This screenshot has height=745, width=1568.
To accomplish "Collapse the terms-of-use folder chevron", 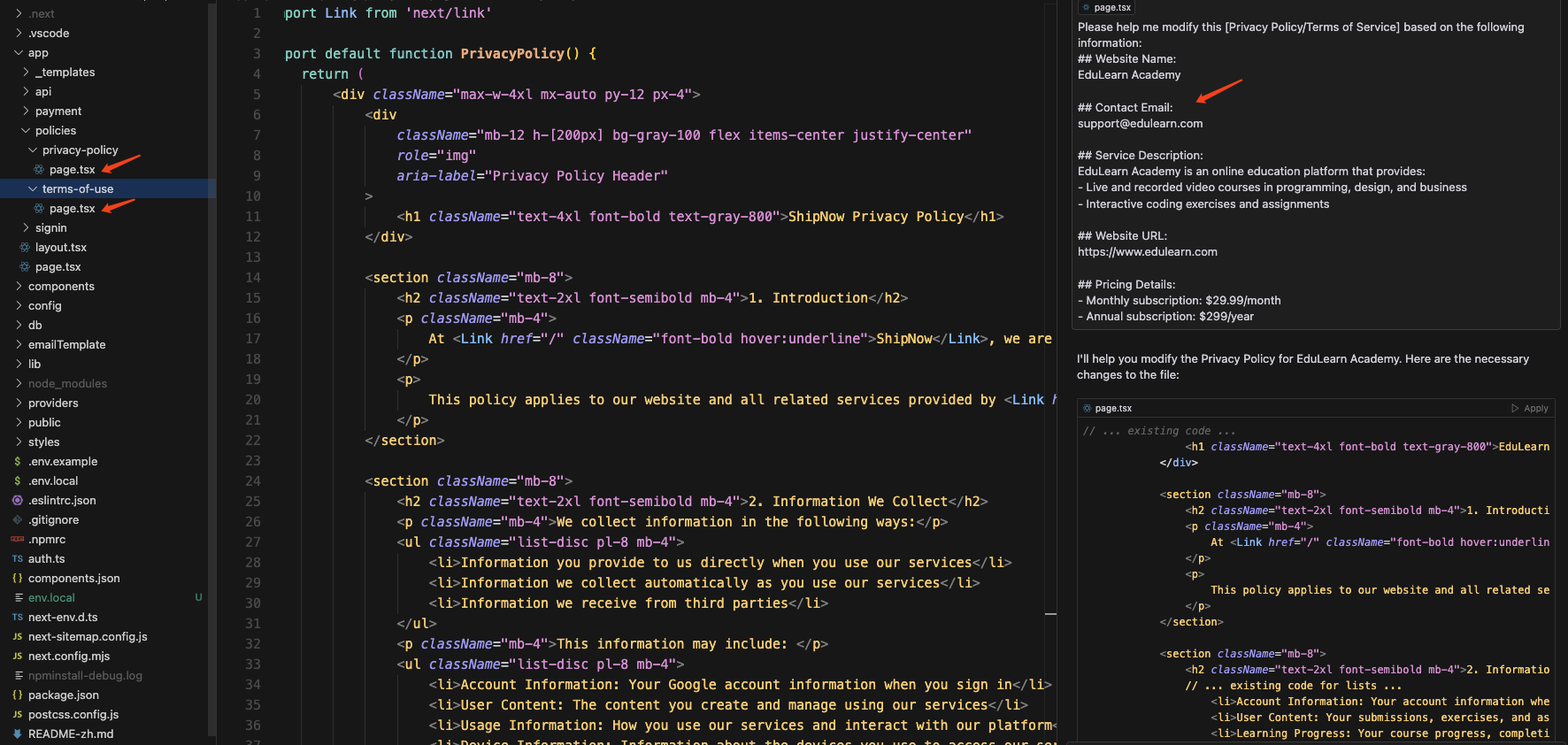I will pos(33,188).
